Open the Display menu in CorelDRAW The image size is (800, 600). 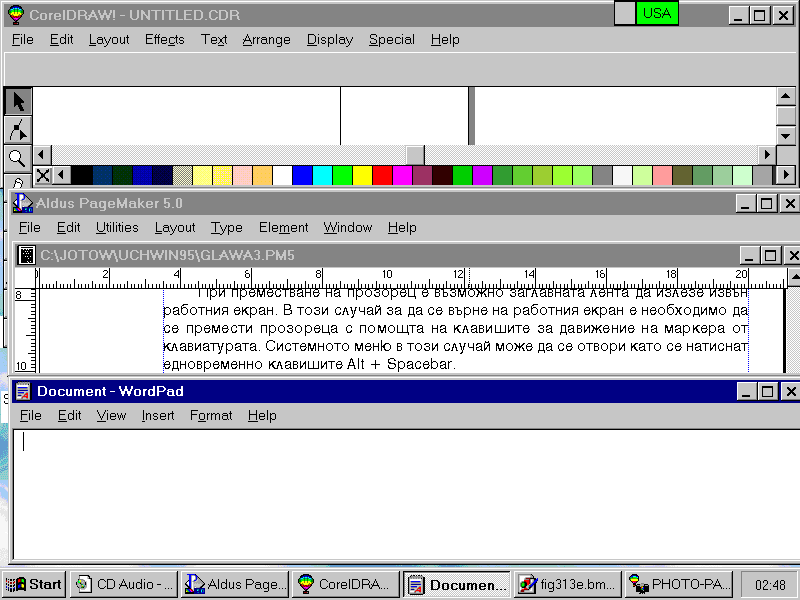pyautogui.click(x=330, y=40)
